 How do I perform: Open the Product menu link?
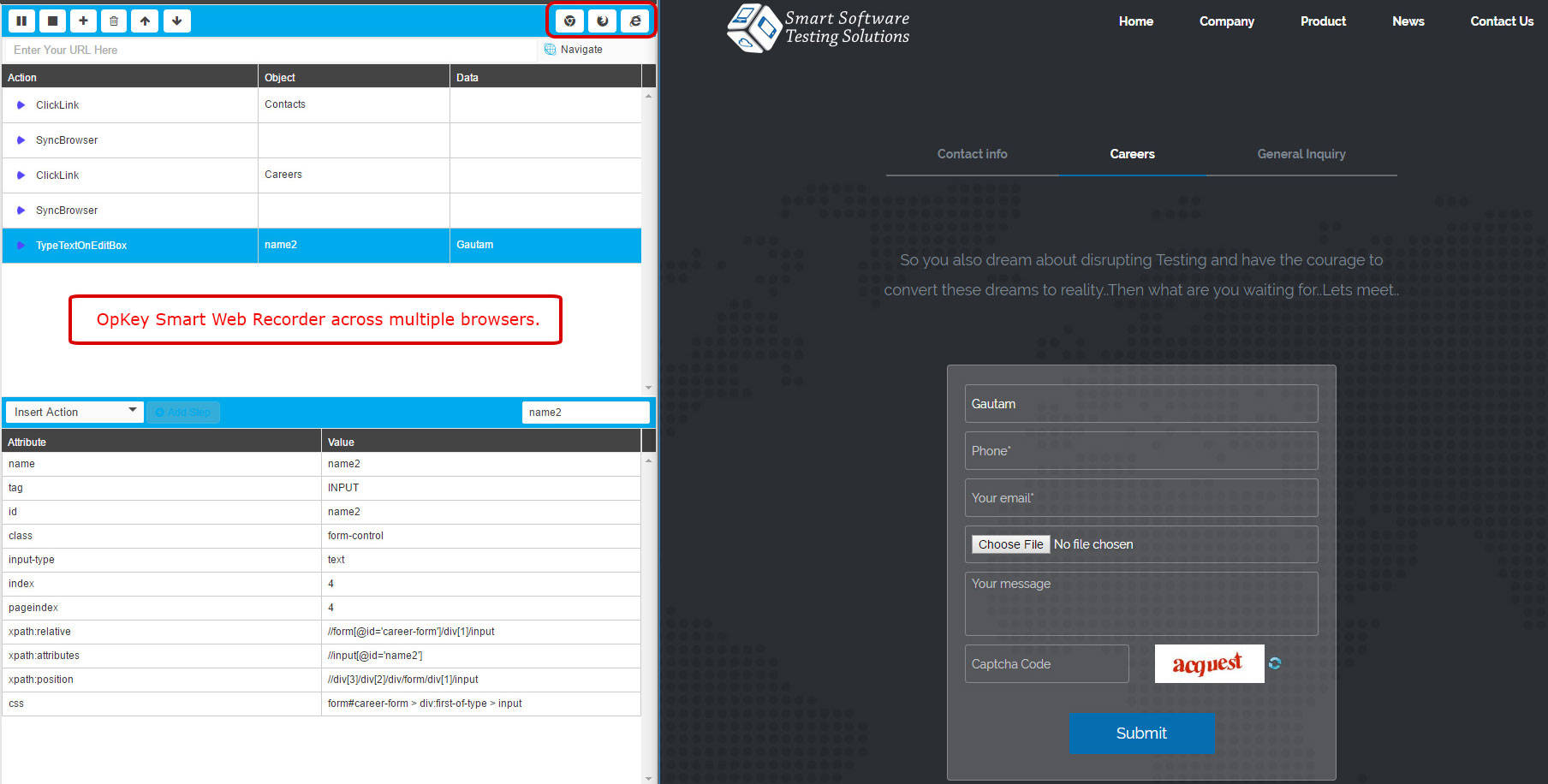(1323, 21)
